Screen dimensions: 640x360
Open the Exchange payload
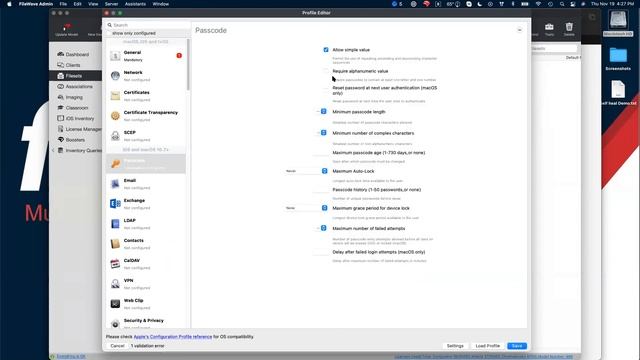pos(146,204)
